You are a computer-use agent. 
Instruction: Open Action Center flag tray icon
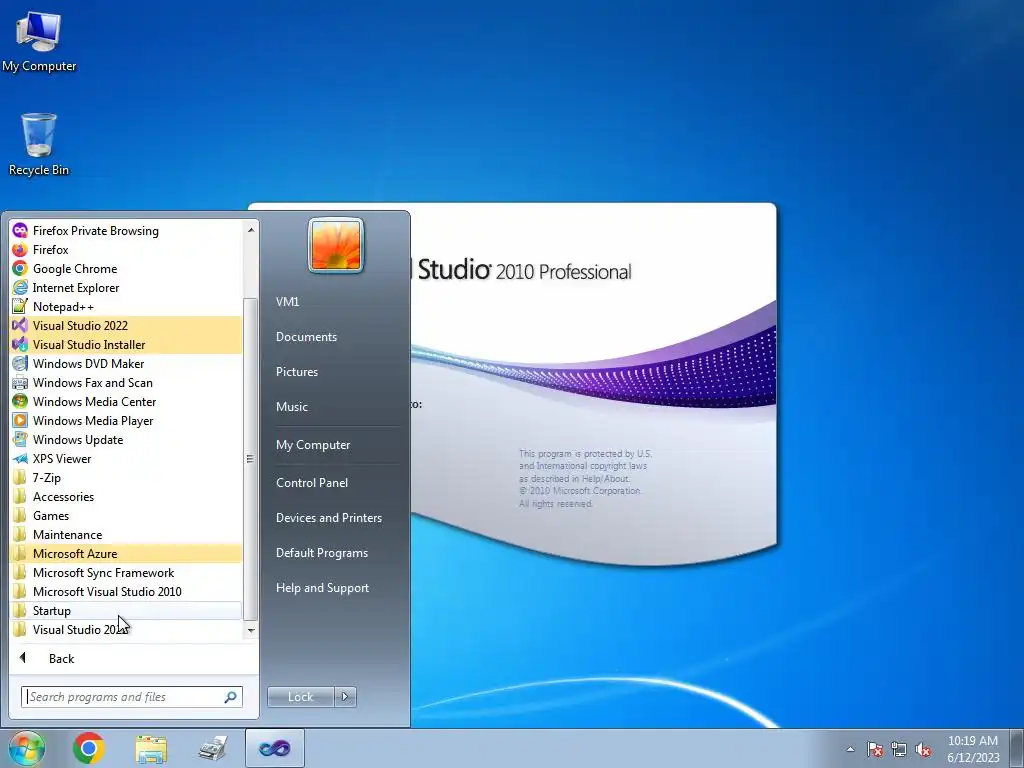(x=874, y=750)
